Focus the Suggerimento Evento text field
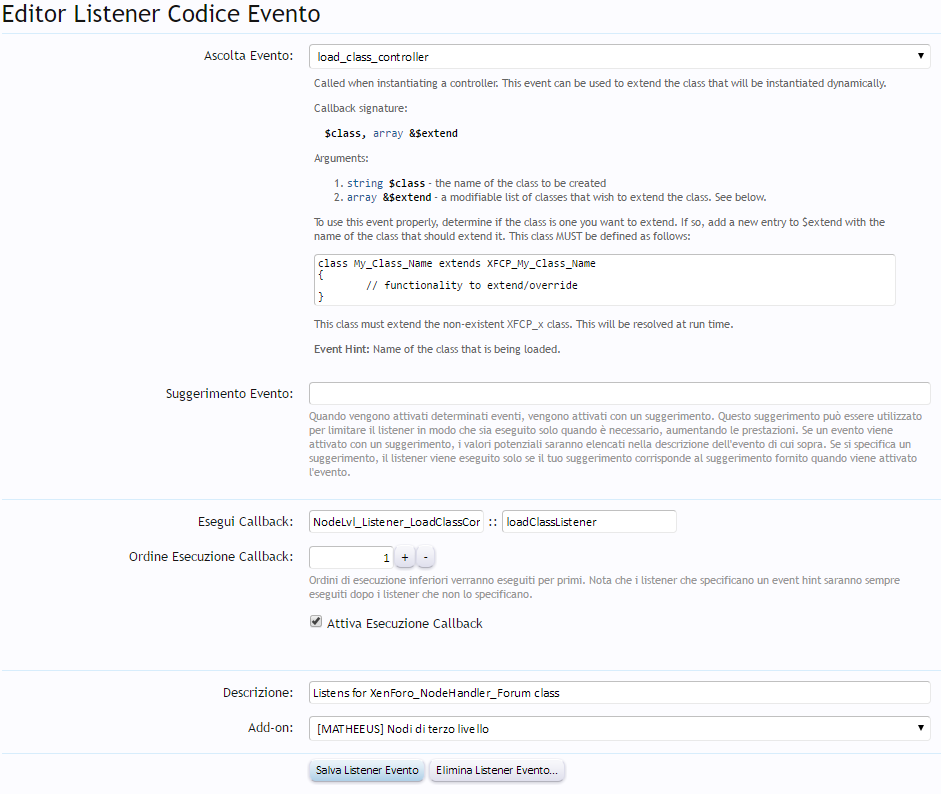 [x=619, y=393]
